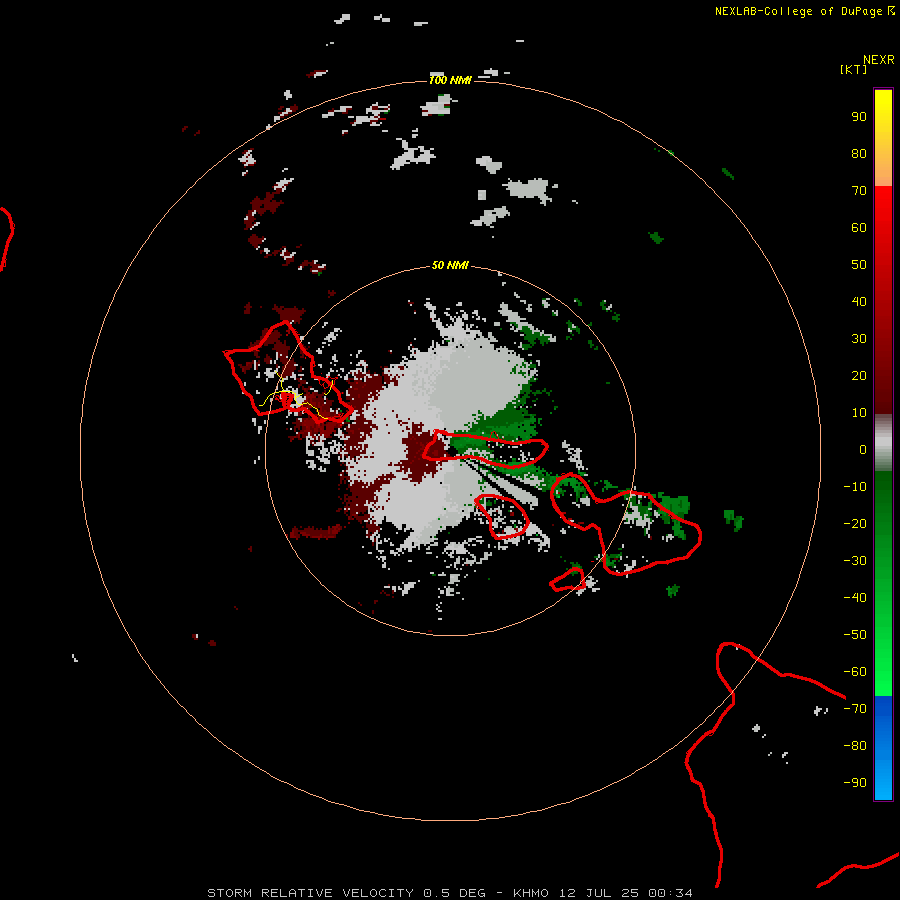Select the 70 knot scale label

pyautogui.click(x=859, y=191)
